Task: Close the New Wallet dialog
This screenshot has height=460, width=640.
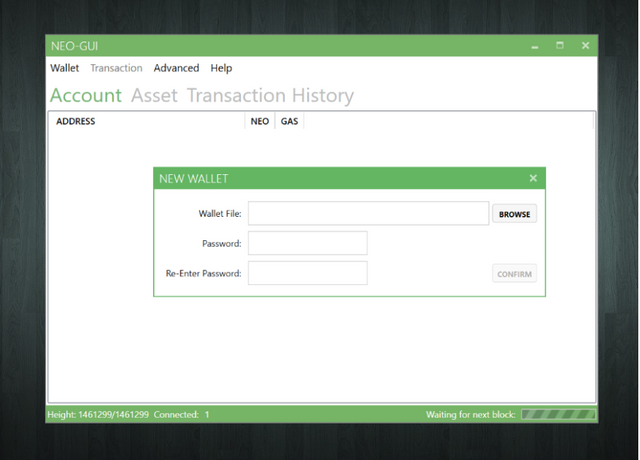Action: (533, 178)
